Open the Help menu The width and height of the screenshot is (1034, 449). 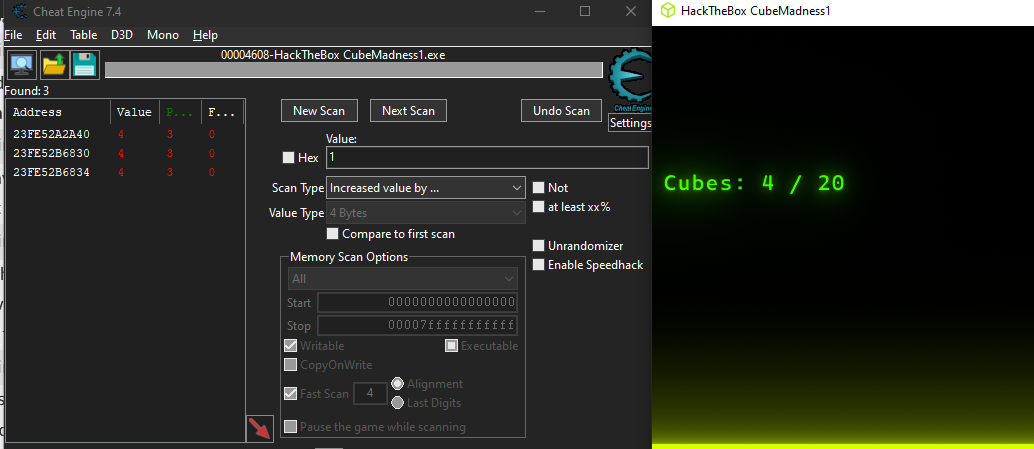coord(205,35)
